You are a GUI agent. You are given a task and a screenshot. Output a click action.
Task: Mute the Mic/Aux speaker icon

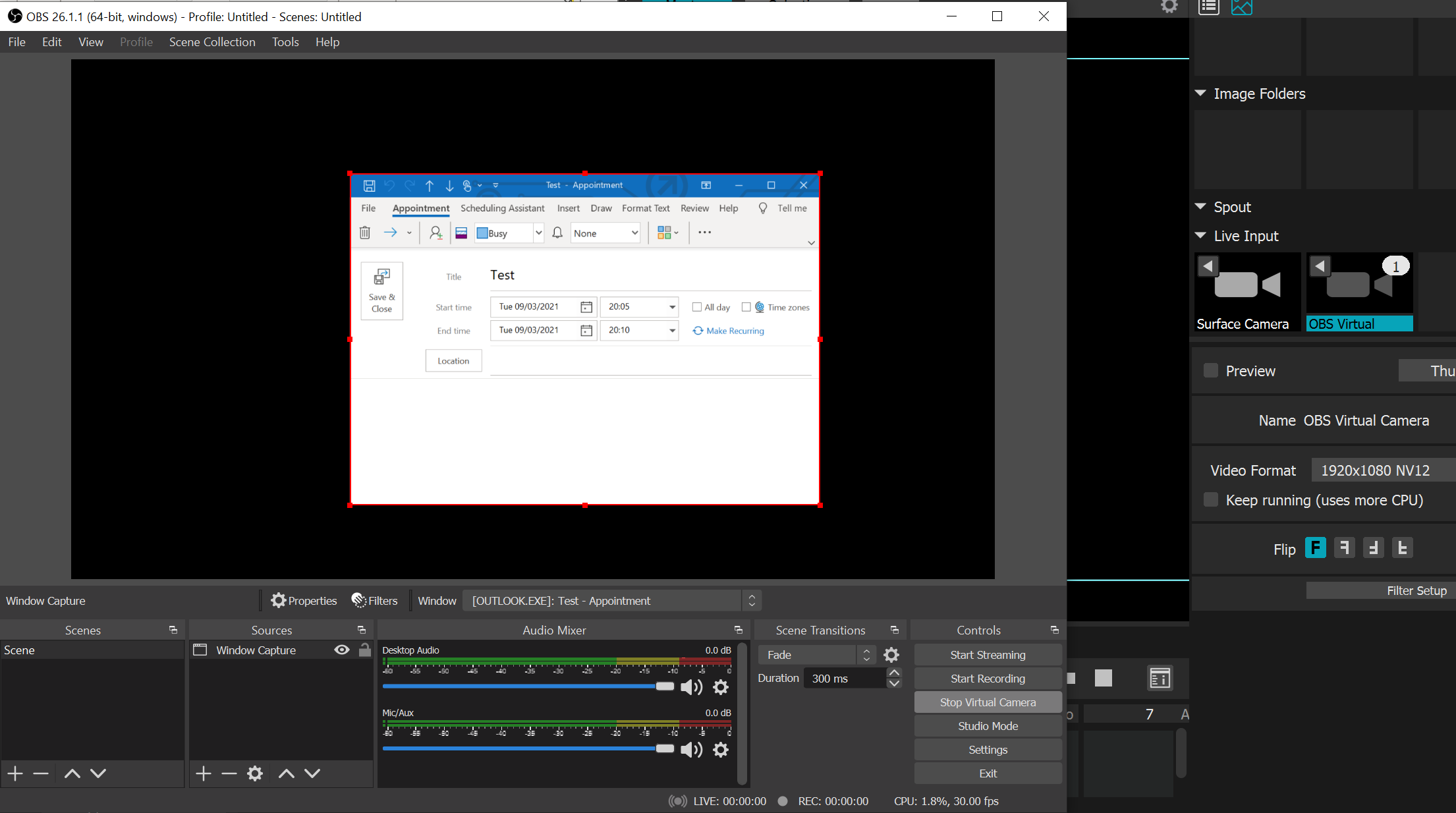coord(691,750)
